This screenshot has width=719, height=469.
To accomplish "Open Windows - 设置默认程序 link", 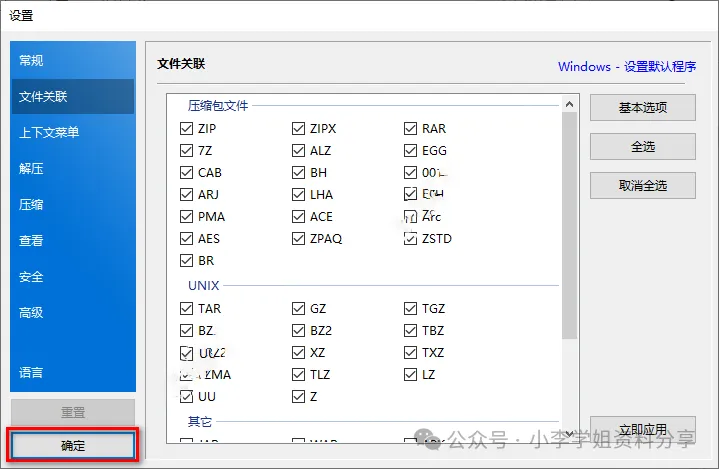I will (x=627, y=67).
